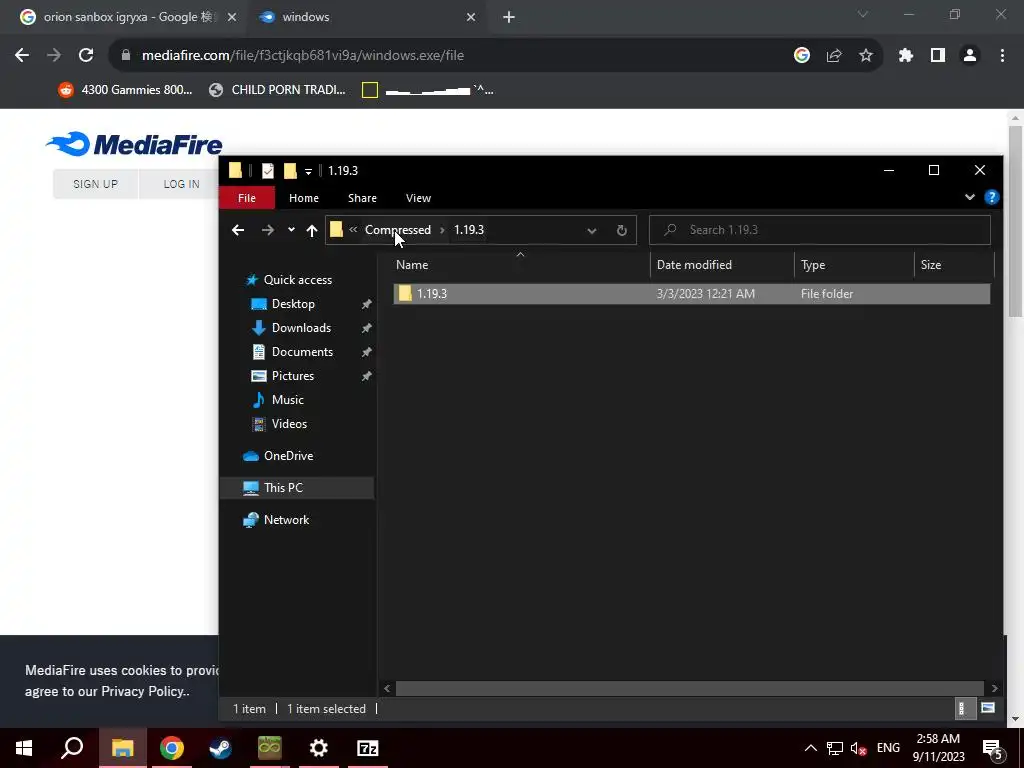Open the View ribbon tab

pos(418,198)
